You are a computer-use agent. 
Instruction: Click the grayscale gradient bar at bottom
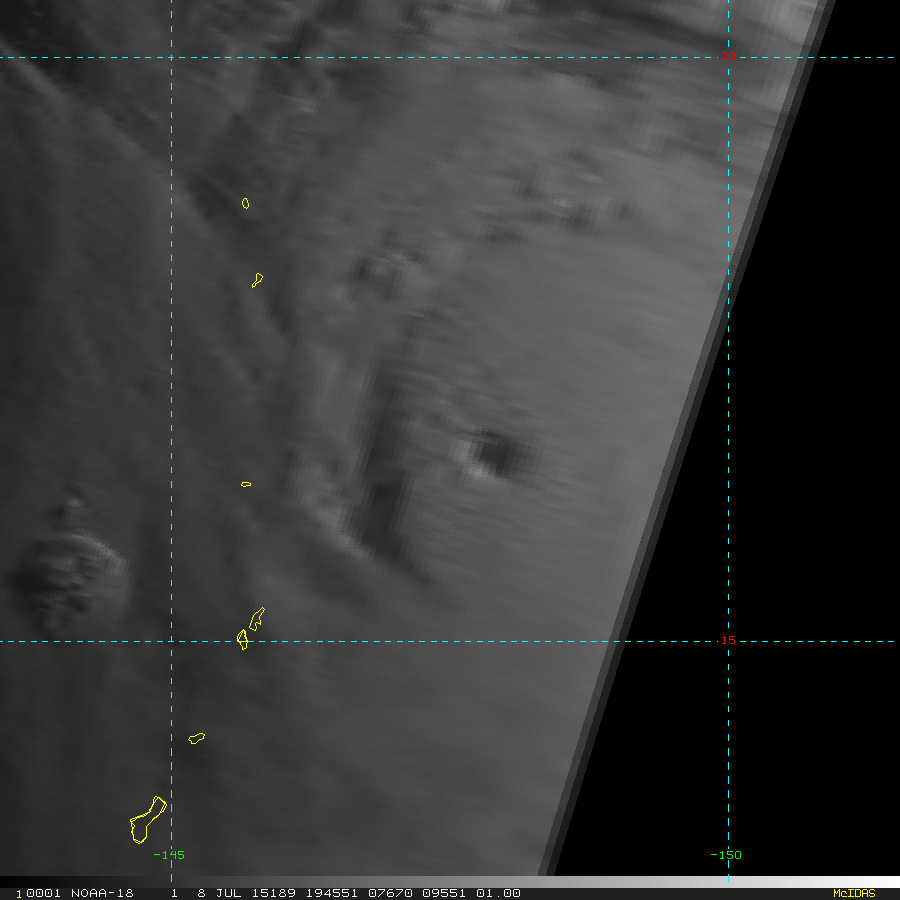[x=450, y=882]
